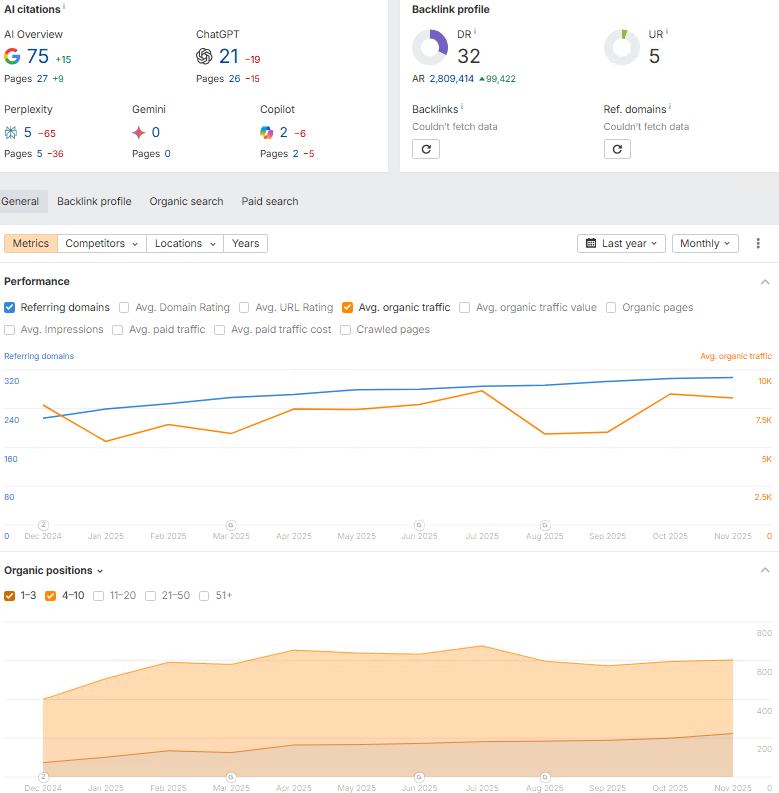Screen dimensions: 779x793
Task: Uncheck the Avg. organic traffic checkbox
Action: tap(347, 307)
